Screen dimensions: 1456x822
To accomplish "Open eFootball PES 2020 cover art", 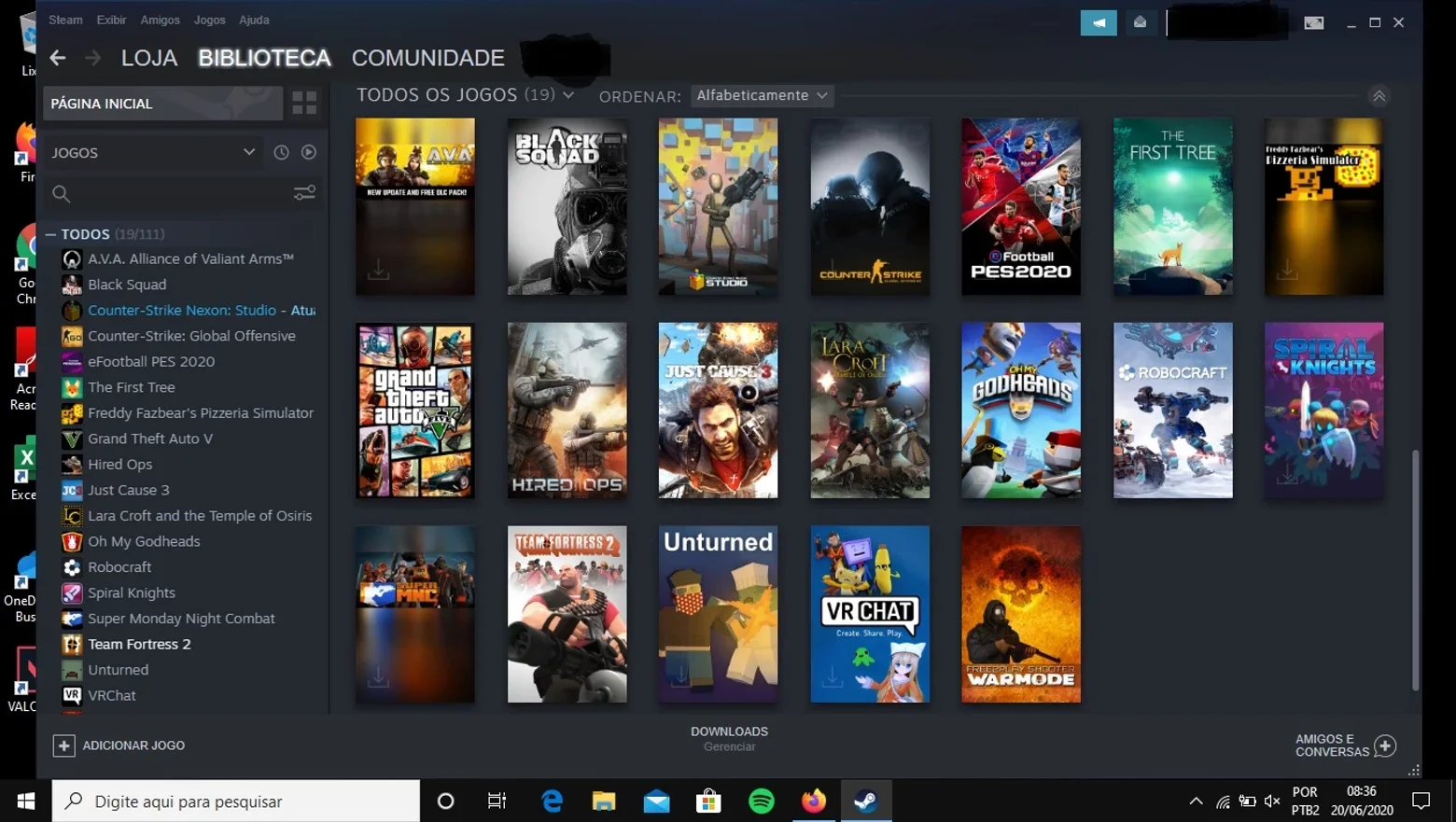I will 1021,206.
